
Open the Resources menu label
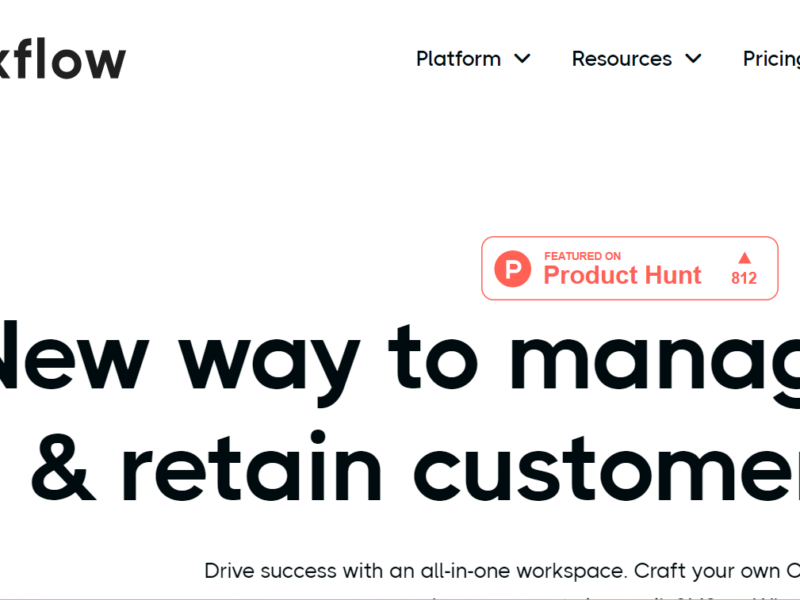tap(621, 59)
